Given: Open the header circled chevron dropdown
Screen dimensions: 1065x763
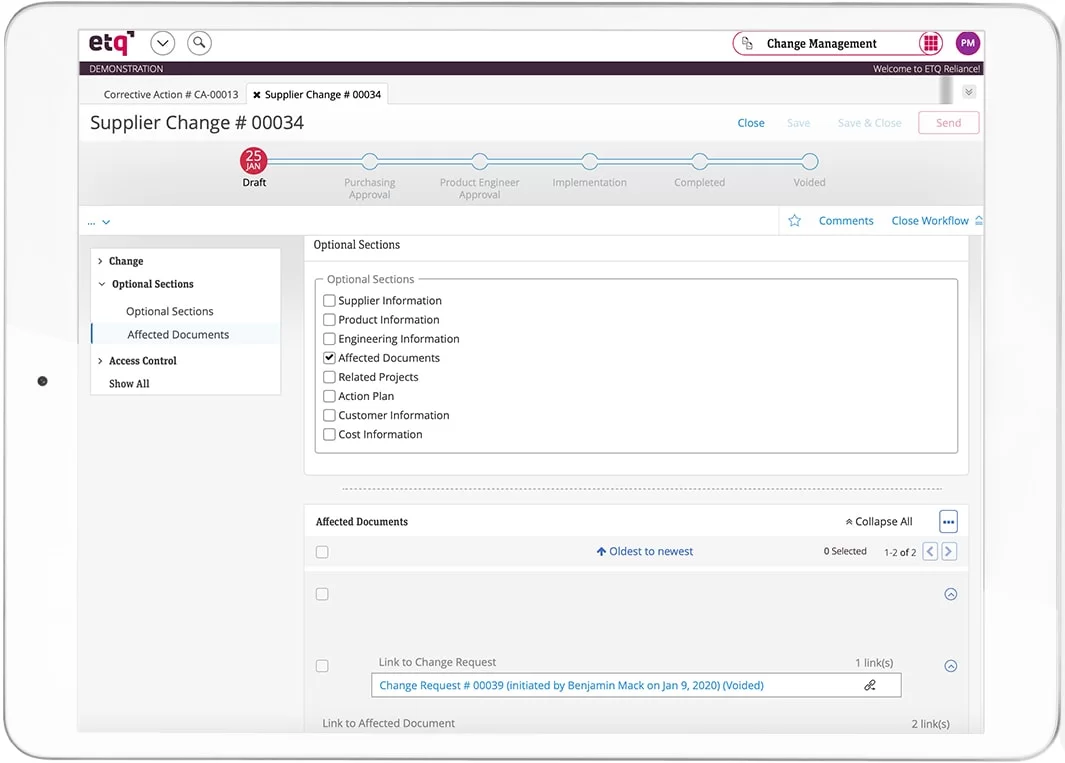Looking at the screenshot, I should (162, 43).
